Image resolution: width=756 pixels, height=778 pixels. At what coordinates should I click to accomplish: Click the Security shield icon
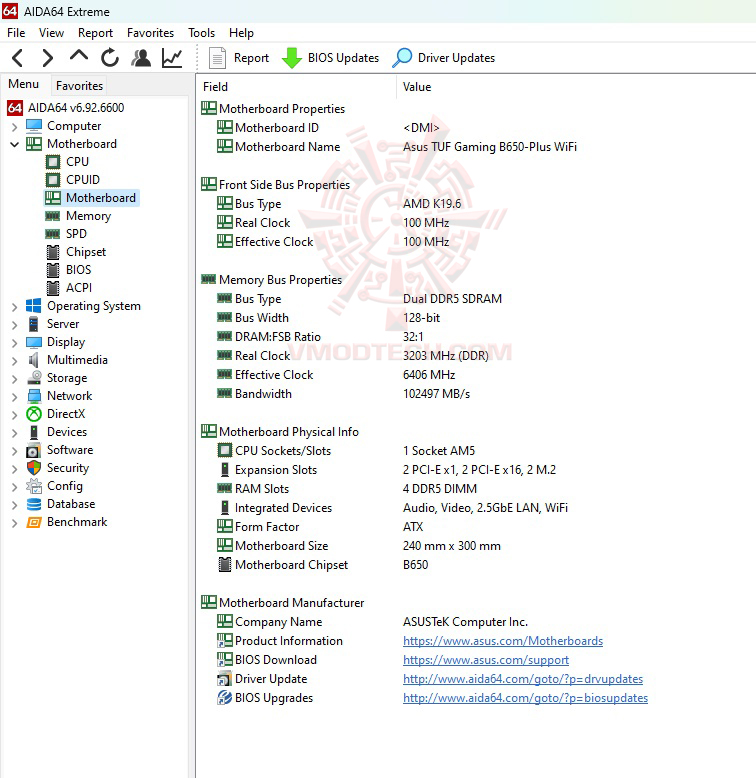coord(34,468)
